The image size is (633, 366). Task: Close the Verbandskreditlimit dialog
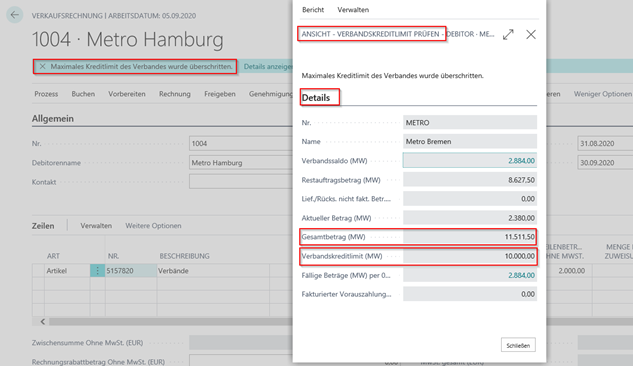click(x=531, y=34)
